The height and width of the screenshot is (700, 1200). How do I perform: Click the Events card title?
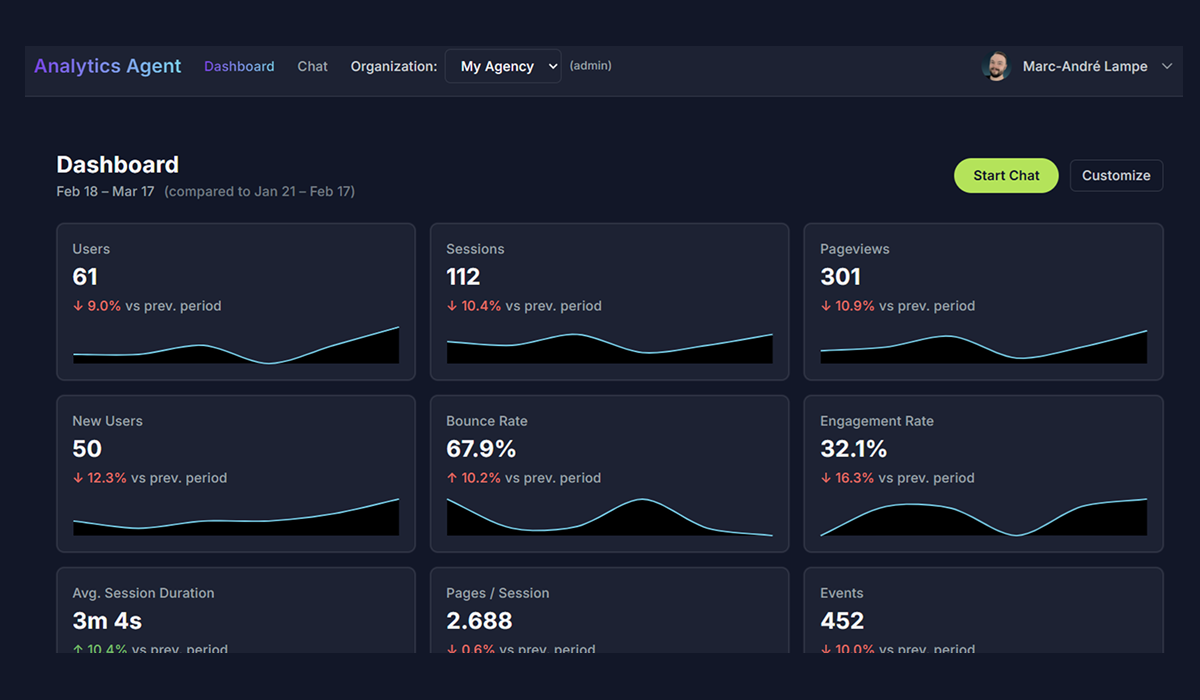click(x=842, y=593)
